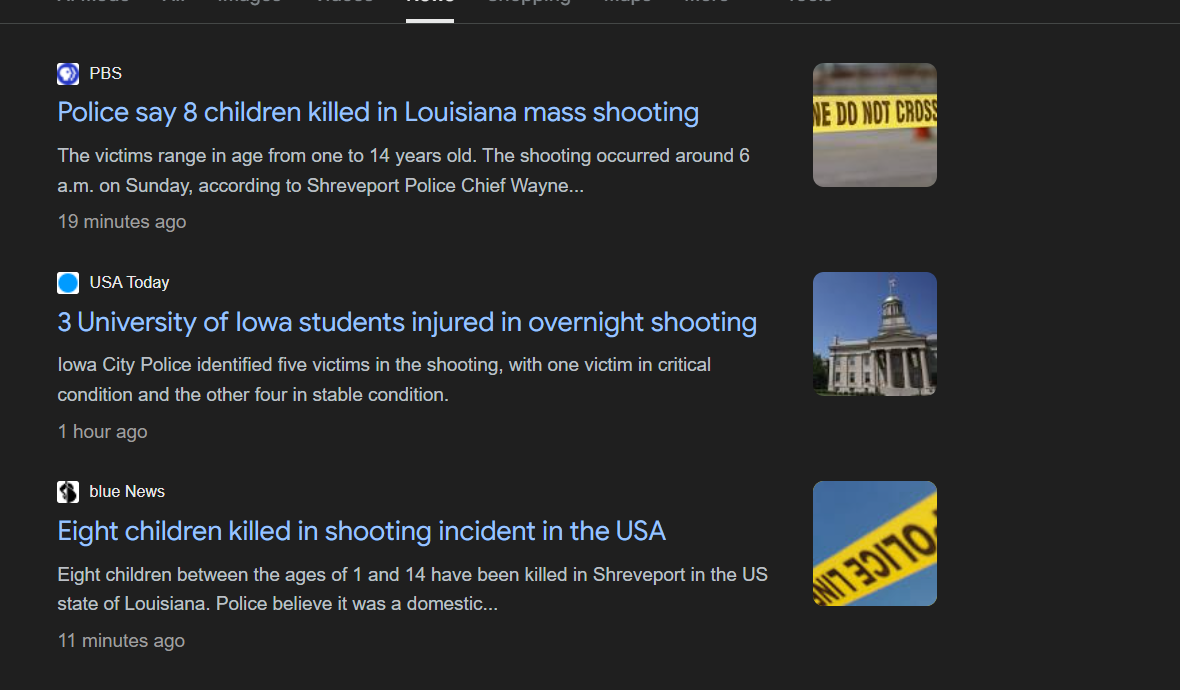The image size is (1180, 690).
Task: Click snippet 'Iowa City Police identified five victims'
Action: (384, 380)
